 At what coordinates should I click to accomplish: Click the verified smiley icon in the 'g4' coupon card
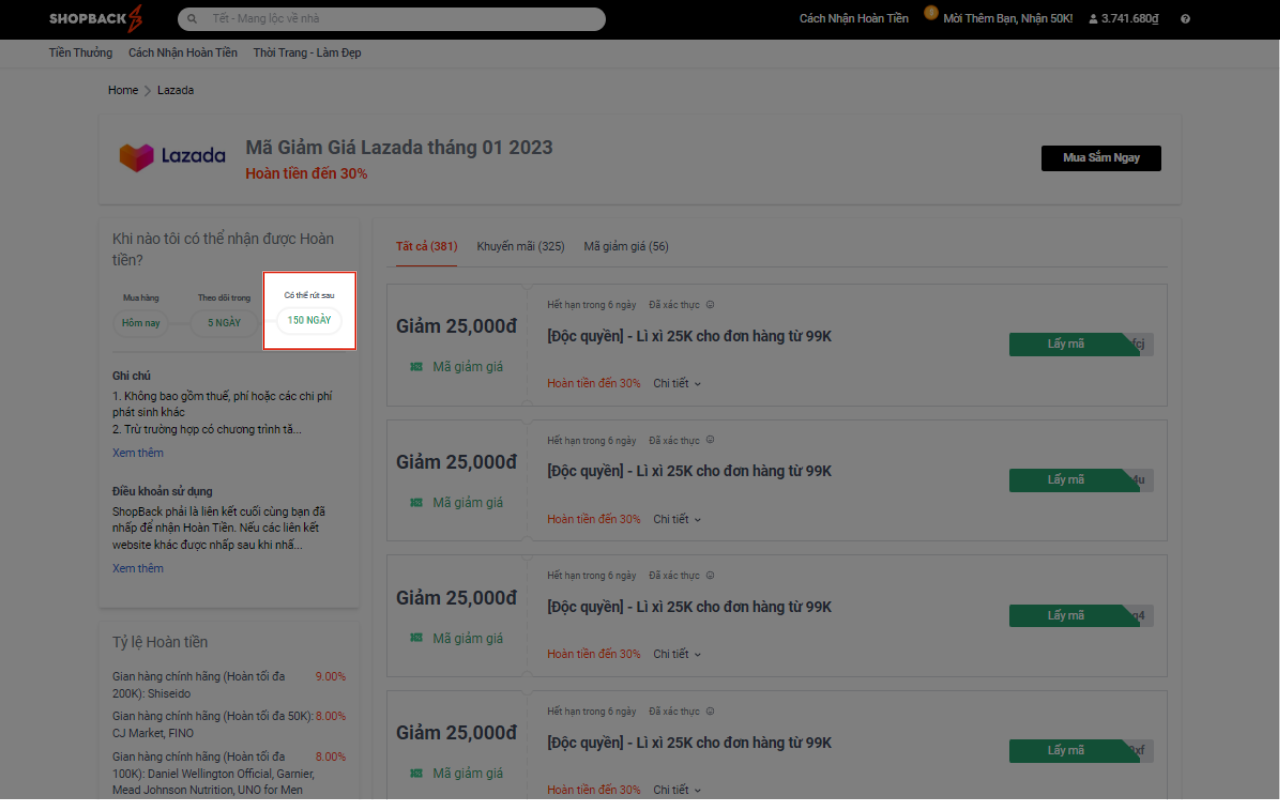(x=710, y=576)
